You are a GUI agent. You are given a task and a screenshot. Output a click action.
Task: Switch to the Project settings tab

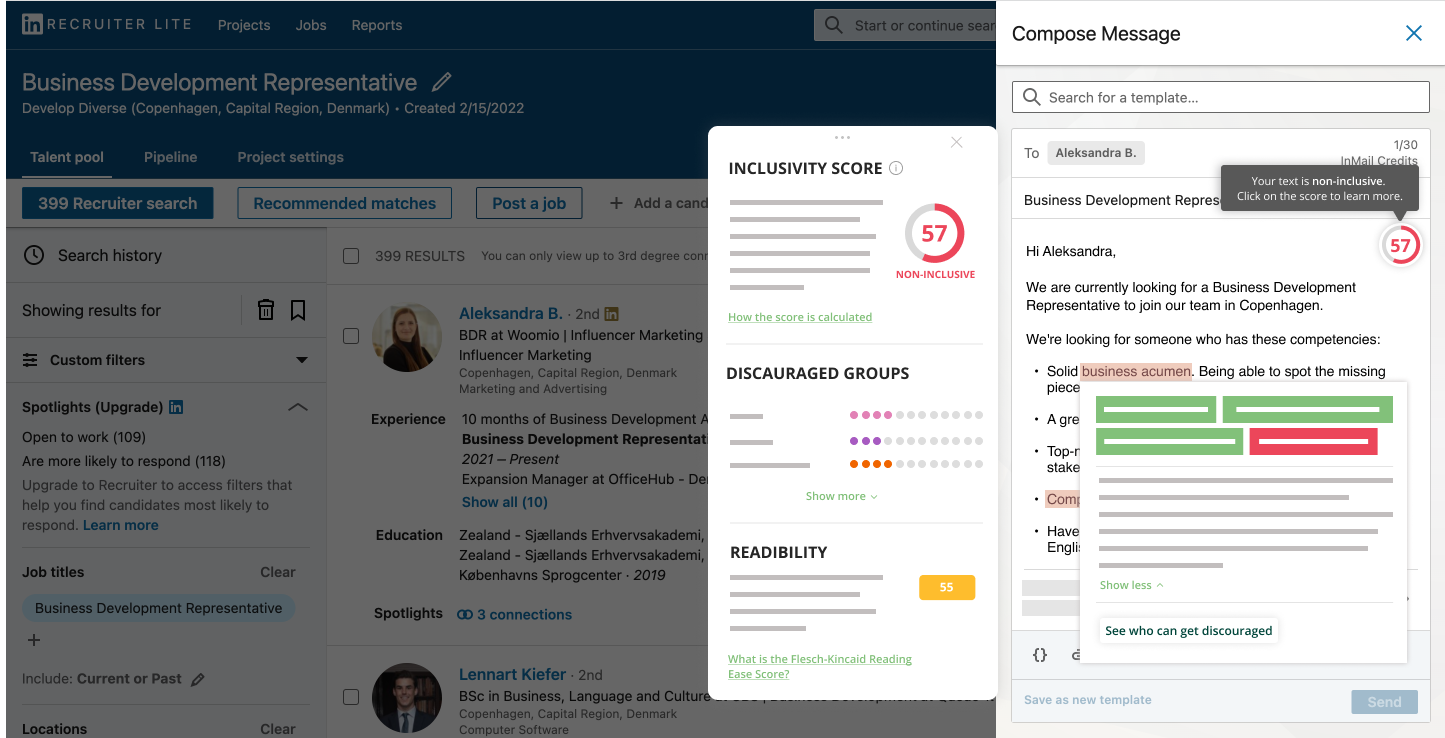click(290, 157)
